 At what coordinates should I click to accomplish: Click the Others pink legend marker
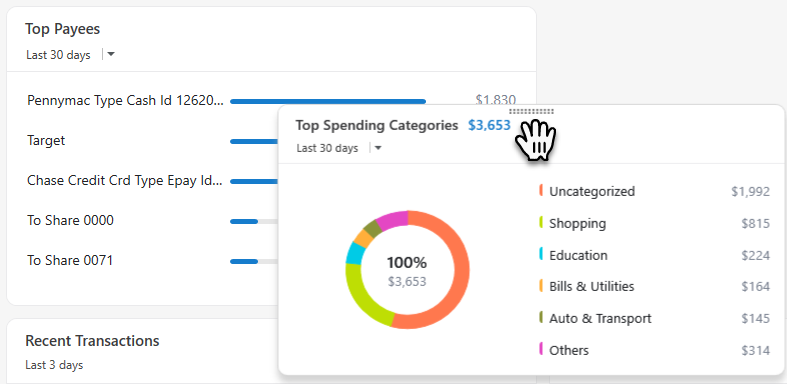541,349
